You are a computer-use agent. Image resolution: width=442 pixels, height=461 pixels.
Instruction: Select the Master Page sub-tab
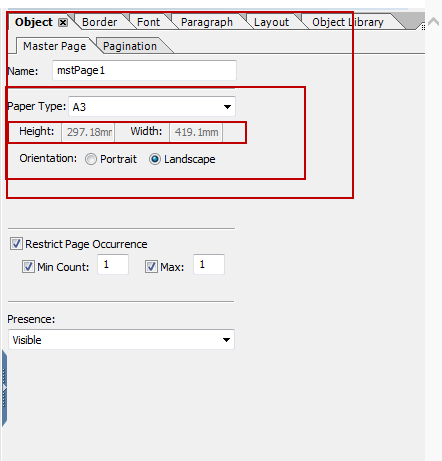54,46
